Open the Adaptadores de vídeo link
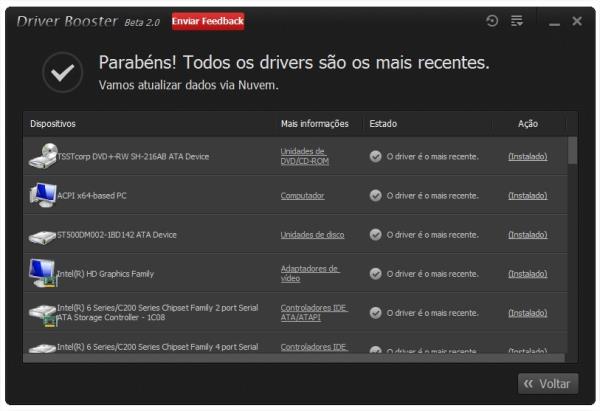This screenshot has width=600, height=411. point(310,273)
